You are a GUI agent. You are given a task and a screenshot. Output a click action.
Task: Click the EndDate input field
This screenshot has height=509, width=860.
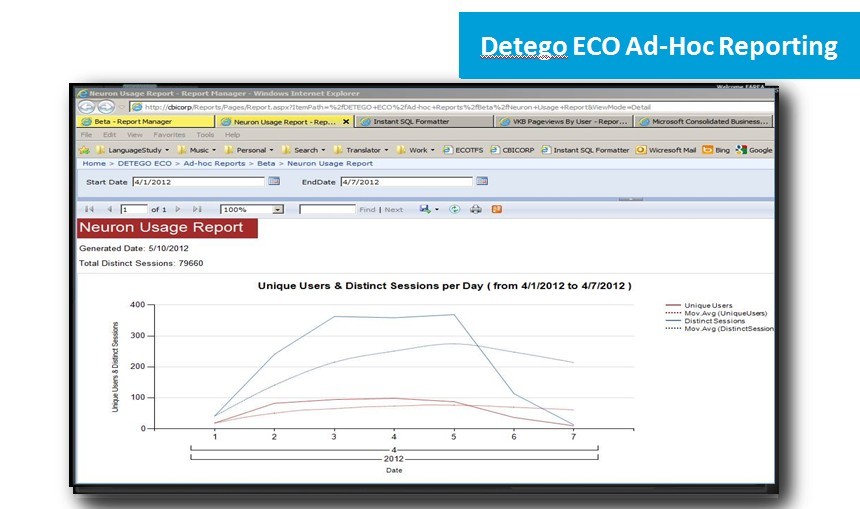point(406,182)
